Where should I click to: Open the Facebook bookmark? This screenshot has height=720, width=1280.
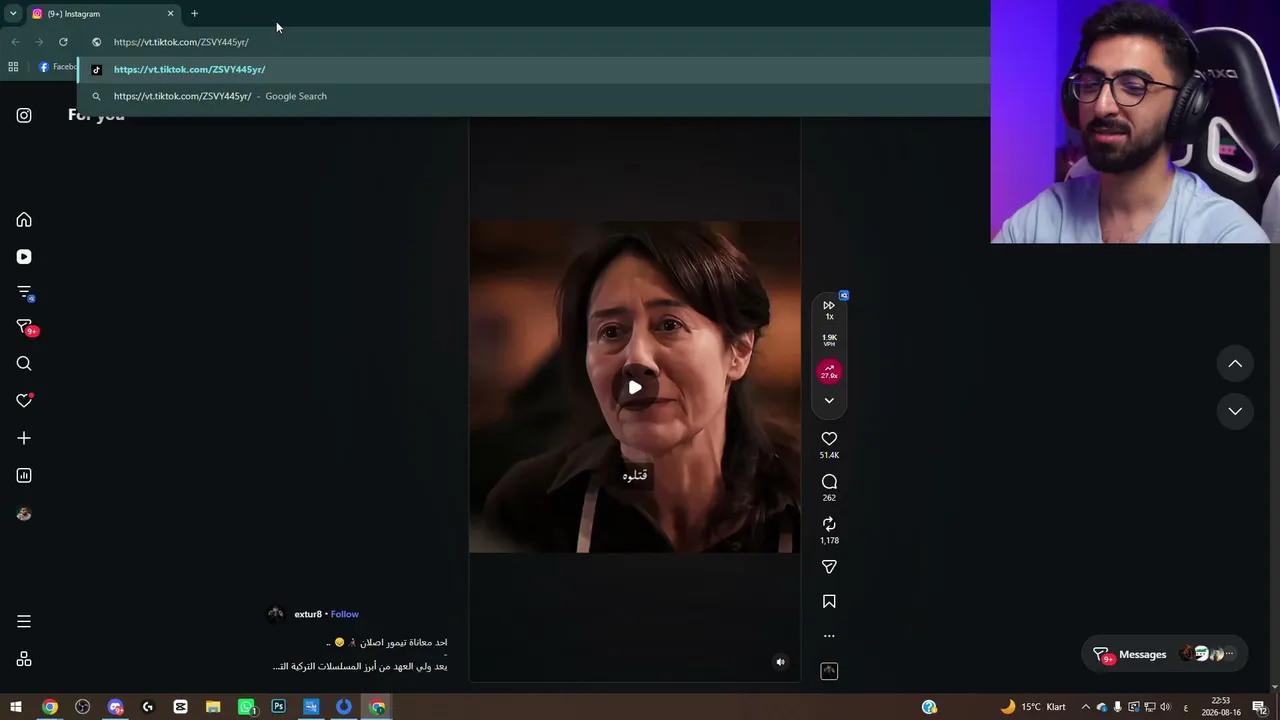point(57,67)
